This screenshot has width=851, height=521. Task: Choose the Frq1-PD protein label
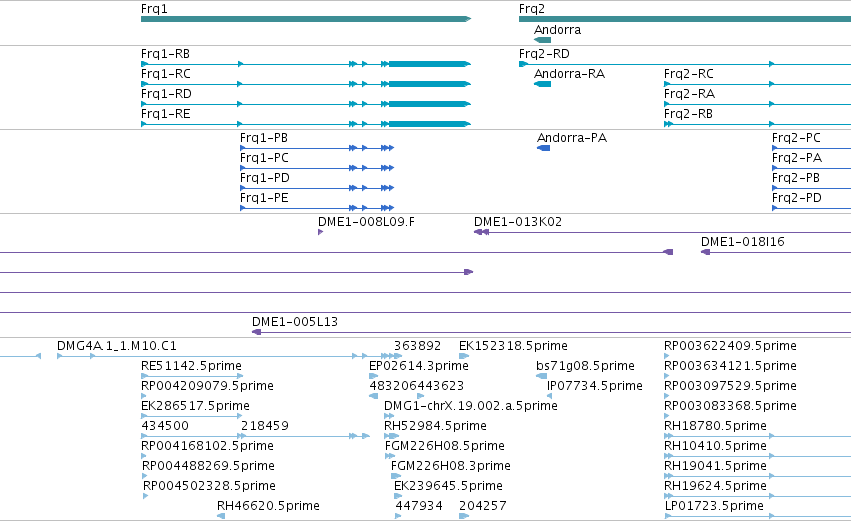click(265, 178)
